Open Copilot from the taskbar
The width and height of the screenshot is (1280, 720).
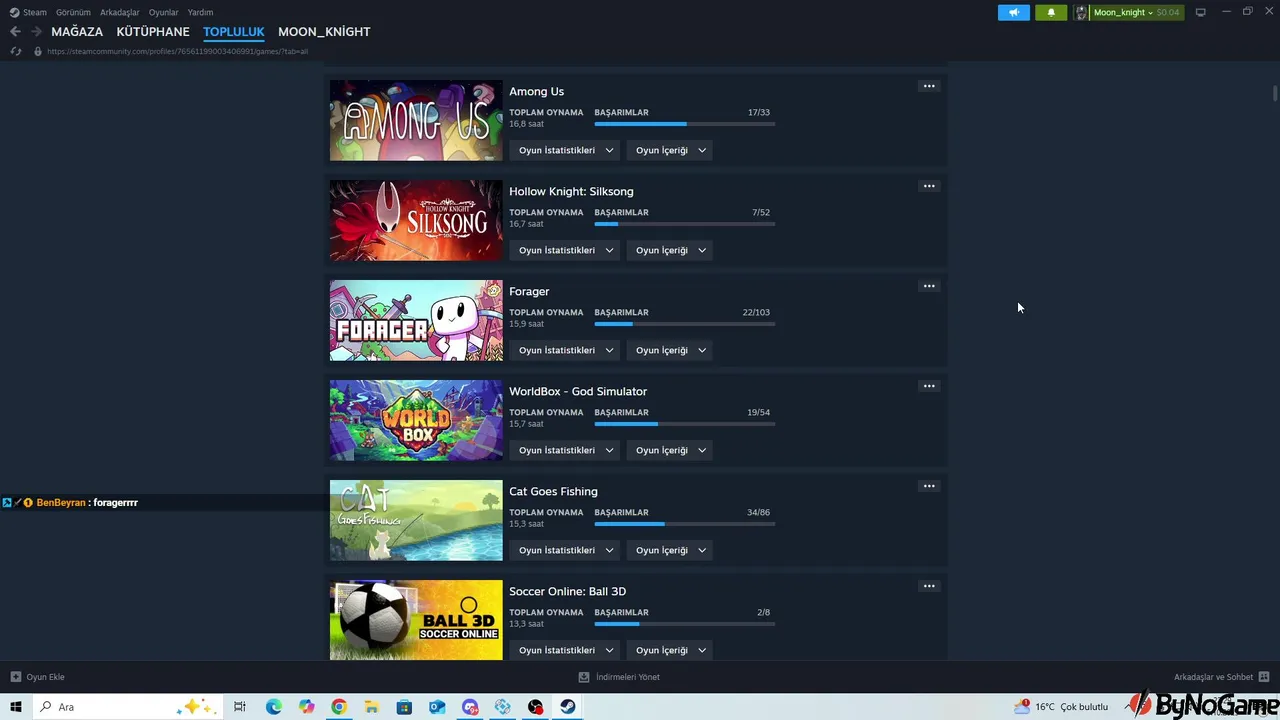306,707
